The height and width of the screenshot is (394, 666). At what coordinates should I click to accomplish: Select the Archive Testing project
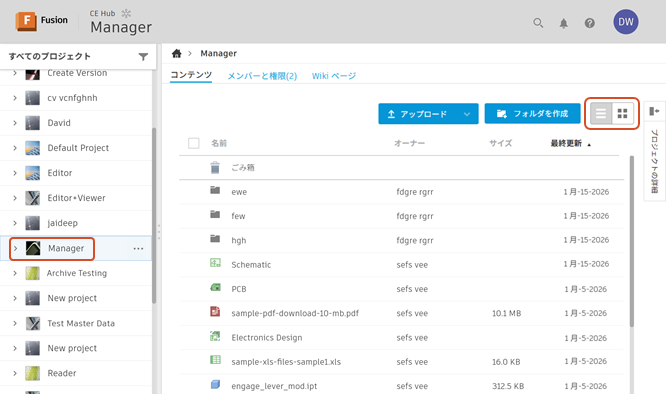[x=77, y=273]
